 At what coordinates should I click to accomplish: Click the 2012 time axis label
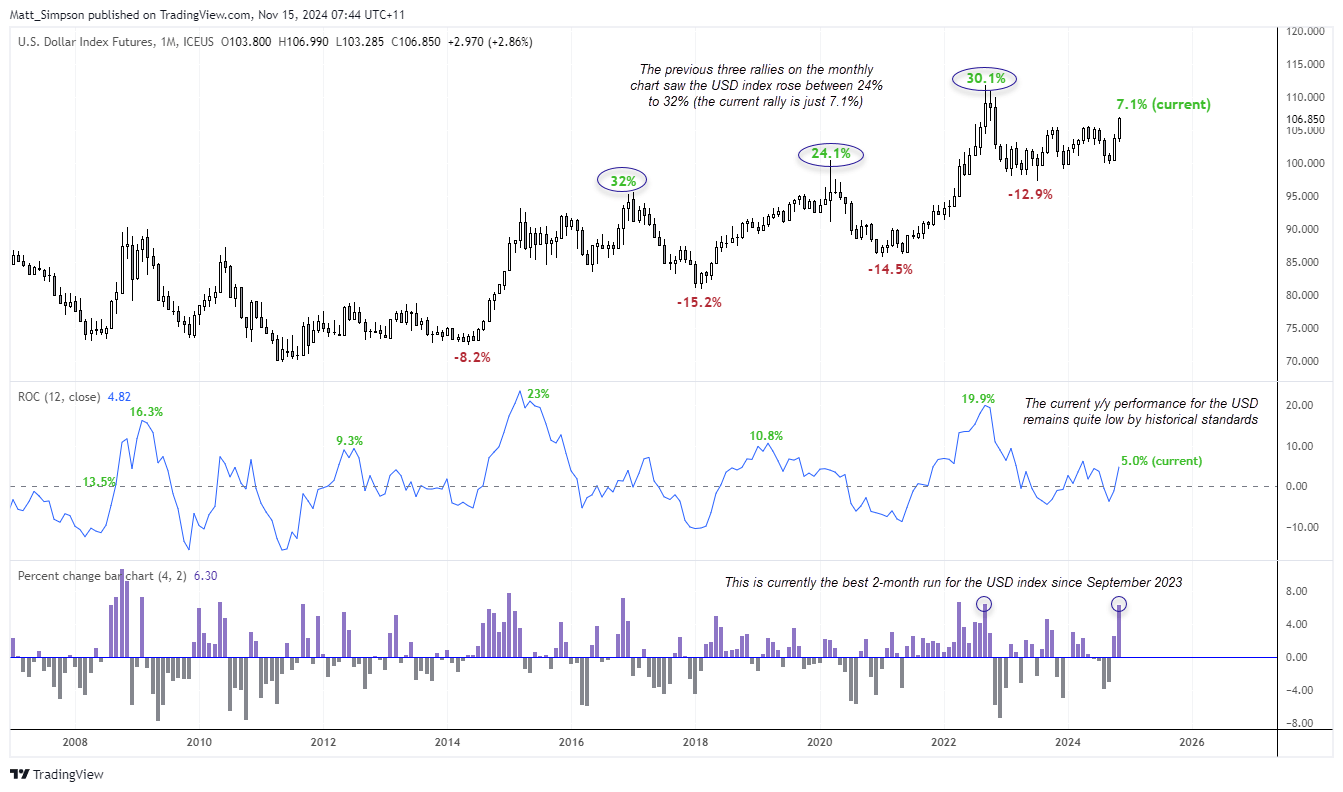pyautogui.click(x=323, y=743)
